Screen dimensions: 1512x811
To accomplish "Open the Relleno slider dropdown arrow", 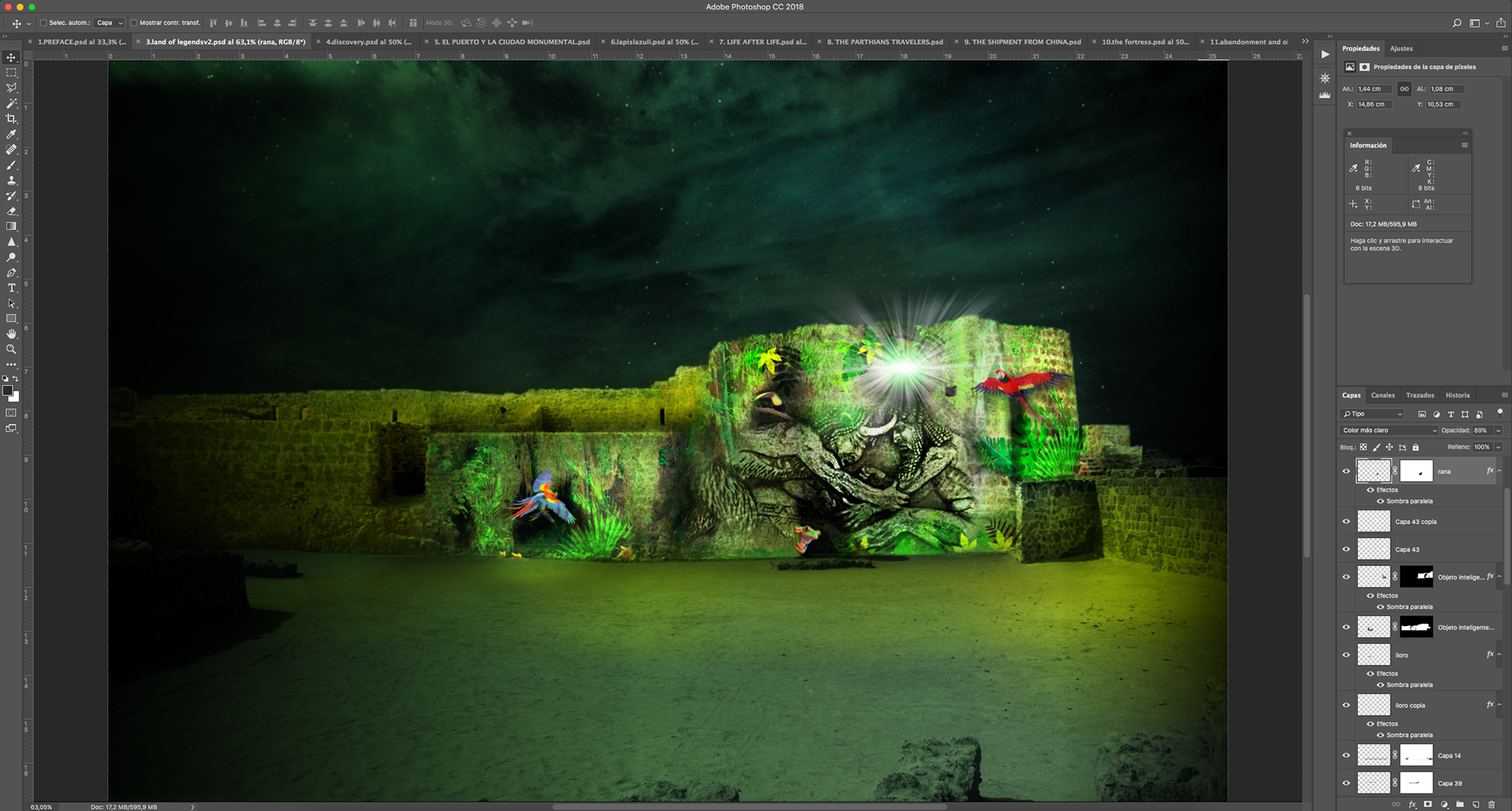I will [x=1498, y=446].
